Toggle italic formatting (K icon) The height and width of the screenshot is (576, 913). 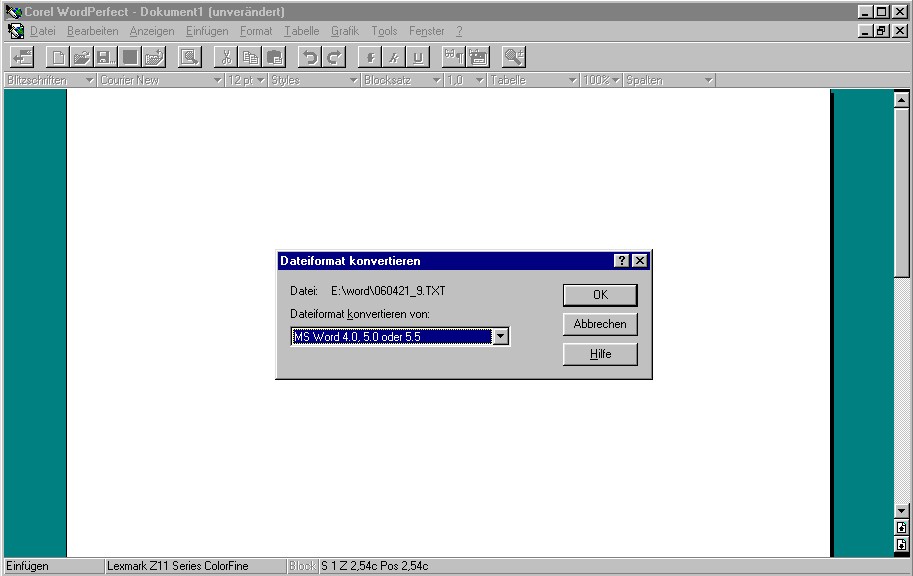coord(394,57)
